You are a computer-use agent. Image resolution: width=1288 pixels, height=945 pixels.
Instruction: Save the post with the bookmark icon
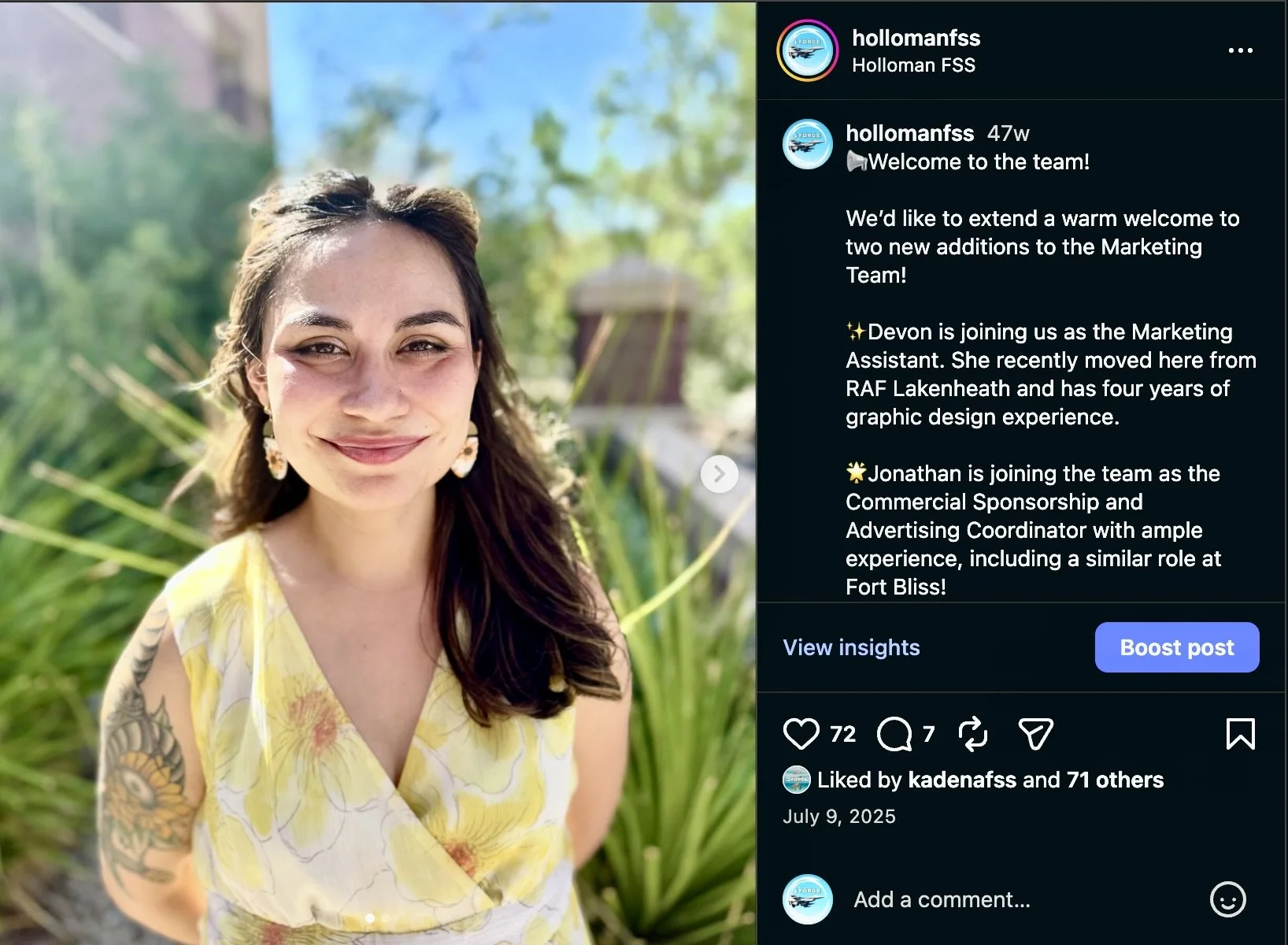coord(1240,734)
